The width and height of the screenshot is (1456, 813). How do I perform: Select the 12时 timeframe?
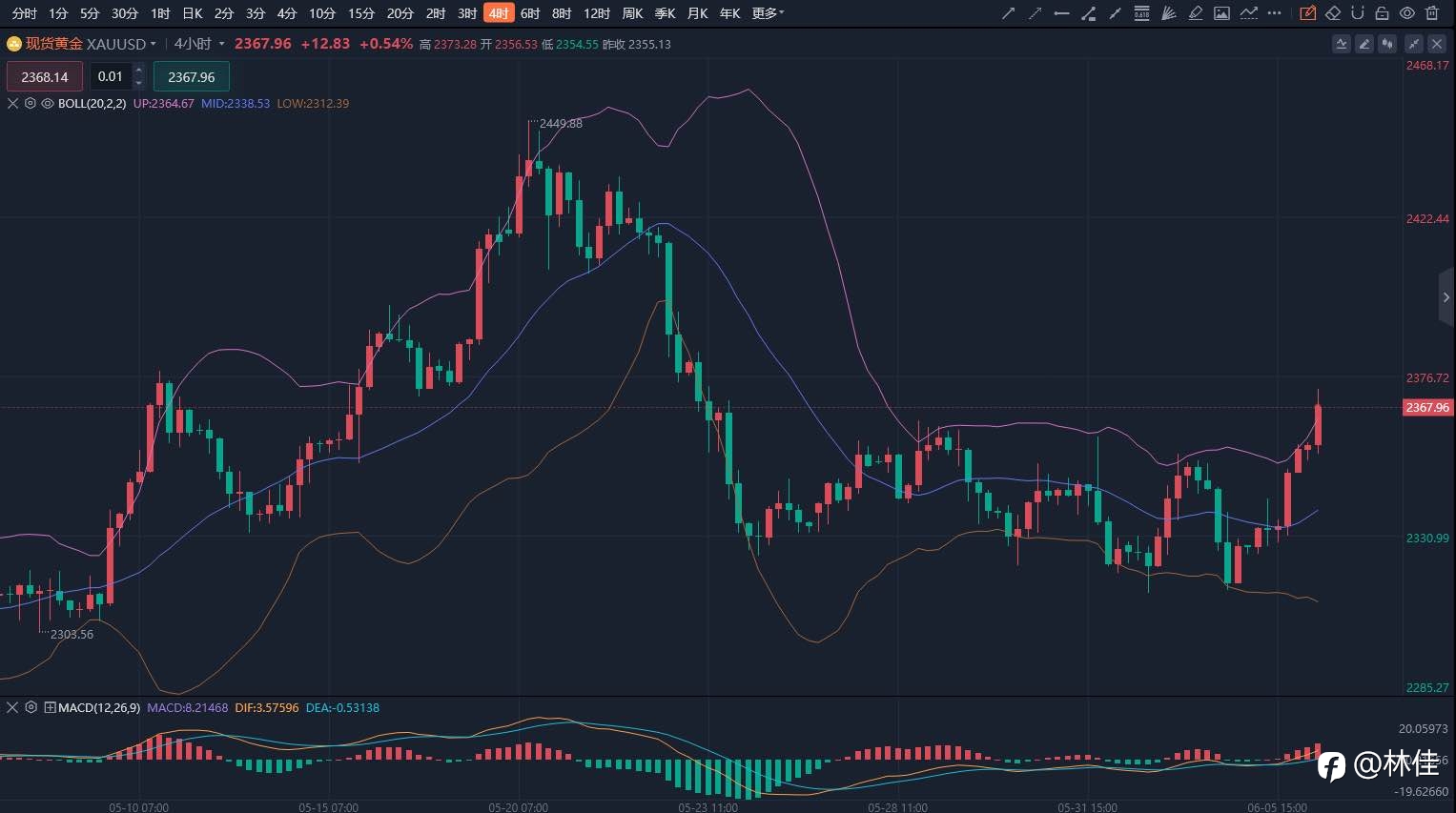point(597,13)
